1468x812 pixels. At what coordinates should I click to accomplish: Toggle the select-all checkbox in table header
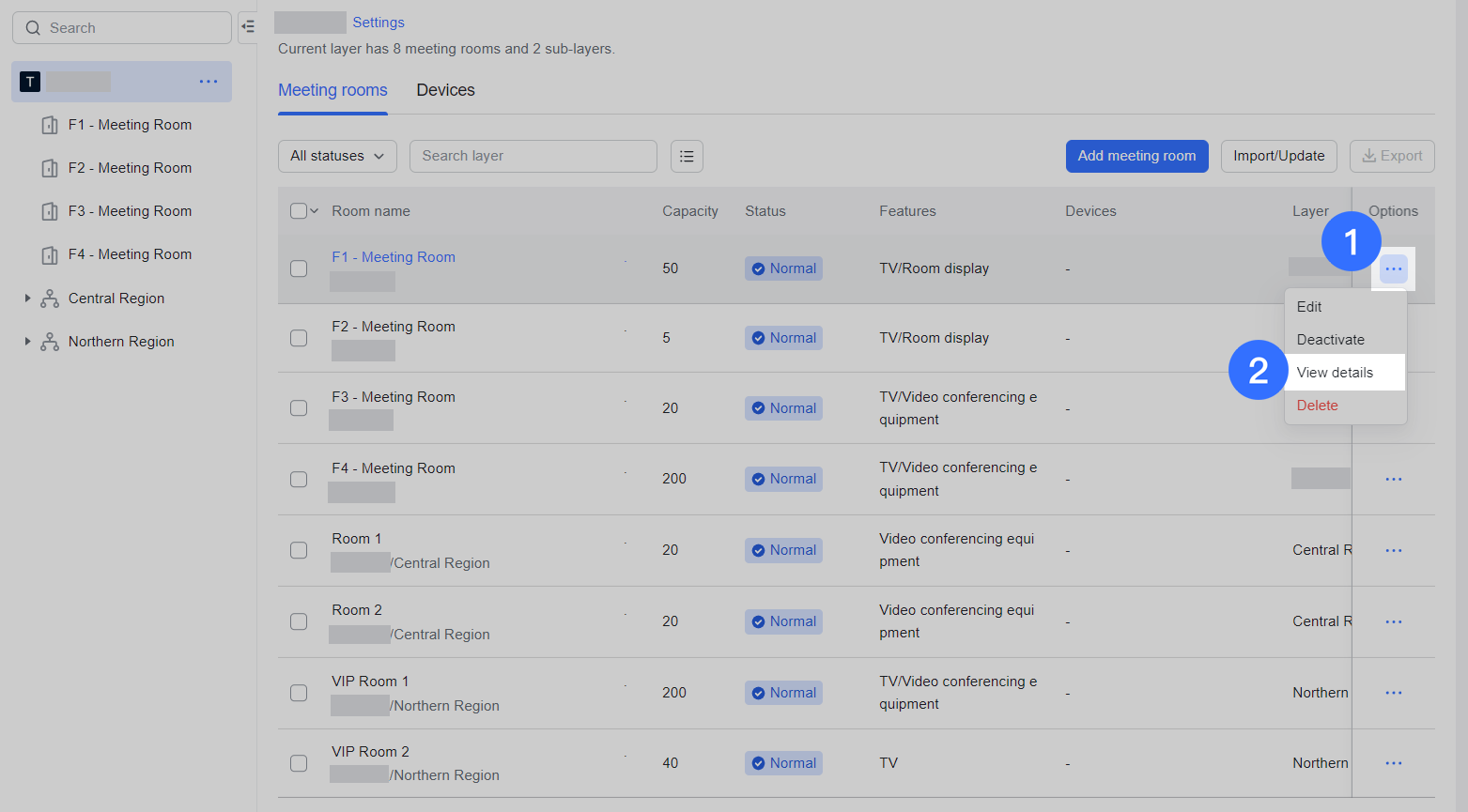(x=299, y=211)
